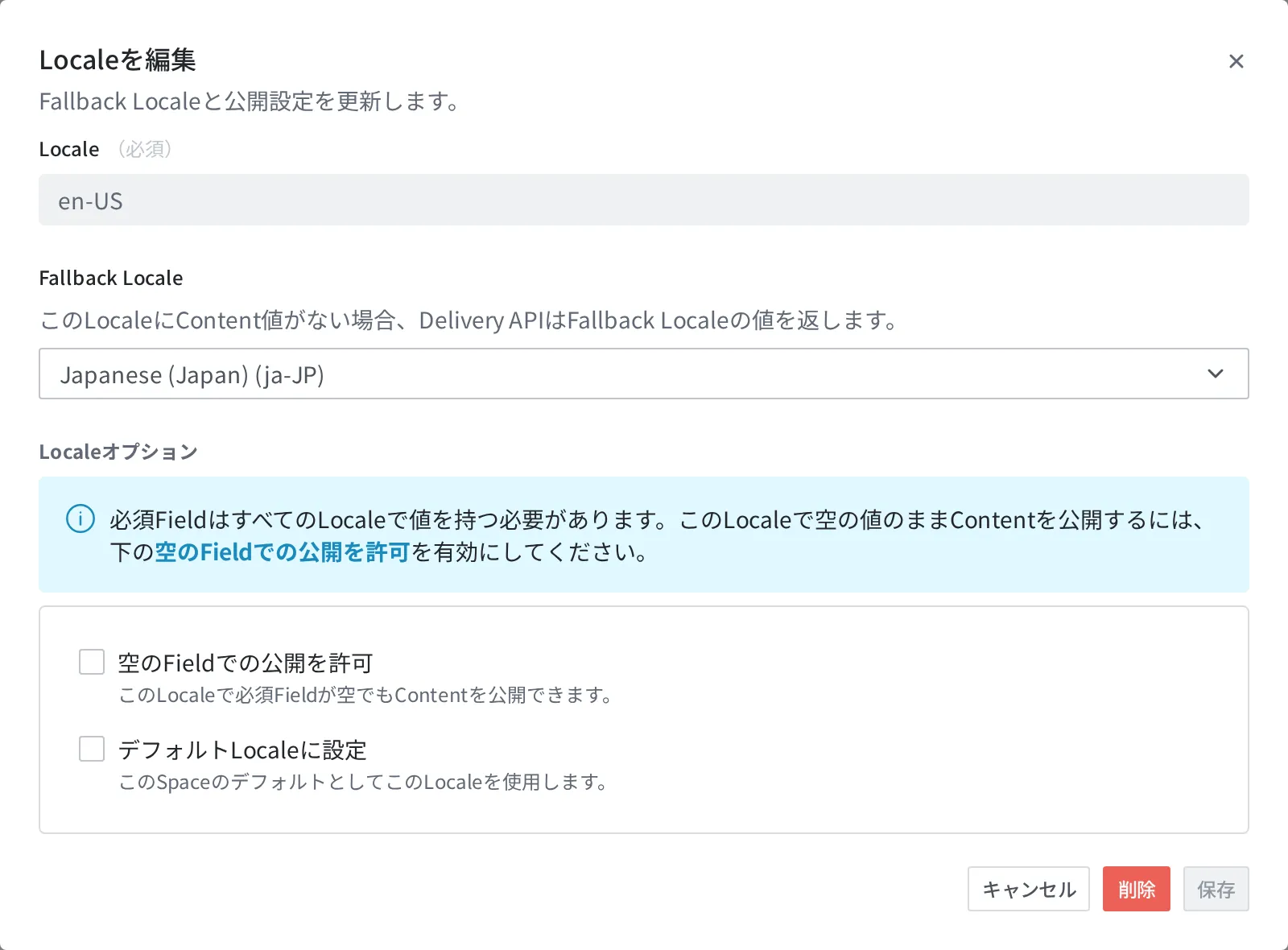Enable 空のFieldでの公開を許可 checkbox
Viewport: 1288px width, 950px height.
[92, 662]
